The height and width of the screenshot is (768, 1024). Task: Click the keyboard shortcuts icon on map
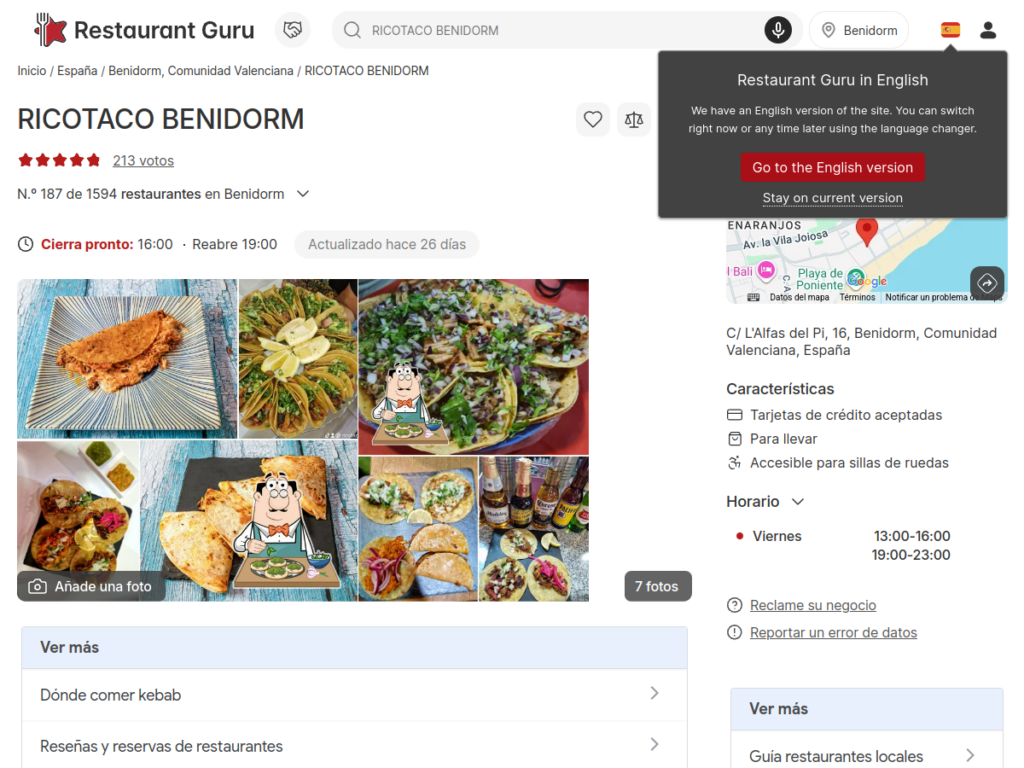[x=753, y=297]
